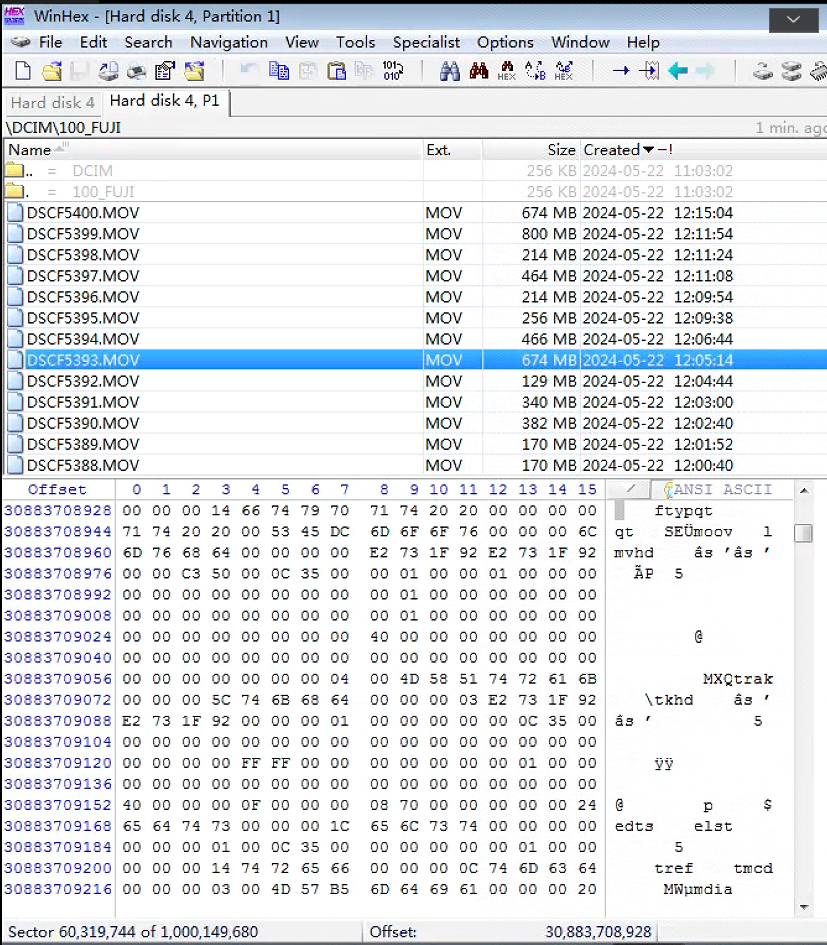The image size is (827, 945).
Task: Switch to the Hard disk 4, P1 tab
Action: [x=165, y=101]
